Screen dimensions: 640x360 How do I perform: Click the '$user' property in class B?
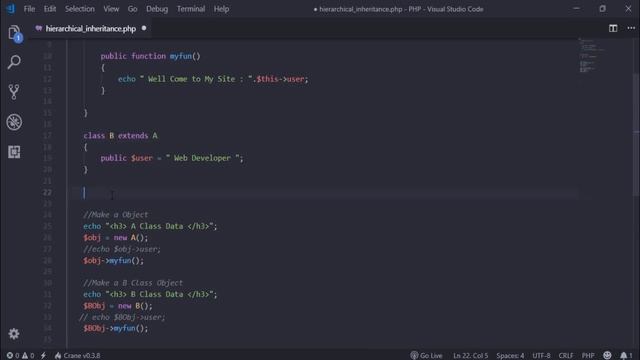[142, 158]
